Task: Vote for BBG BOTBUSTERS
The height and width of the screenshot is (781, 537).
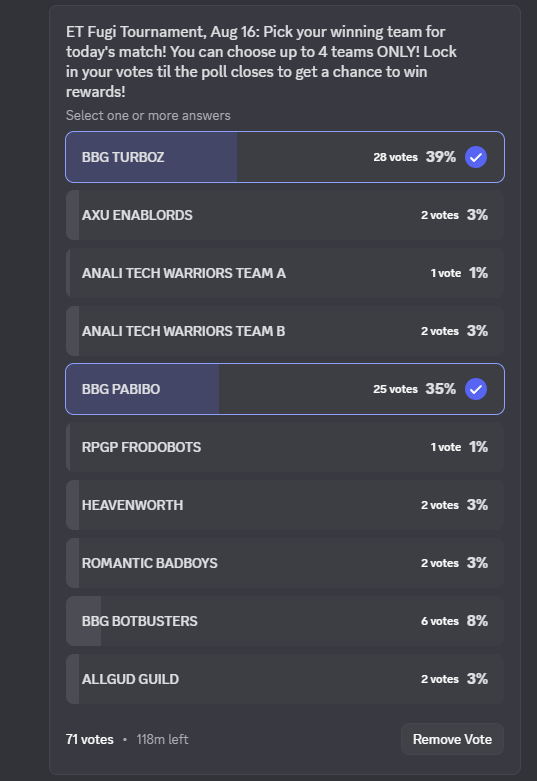Action: (285, 621)
